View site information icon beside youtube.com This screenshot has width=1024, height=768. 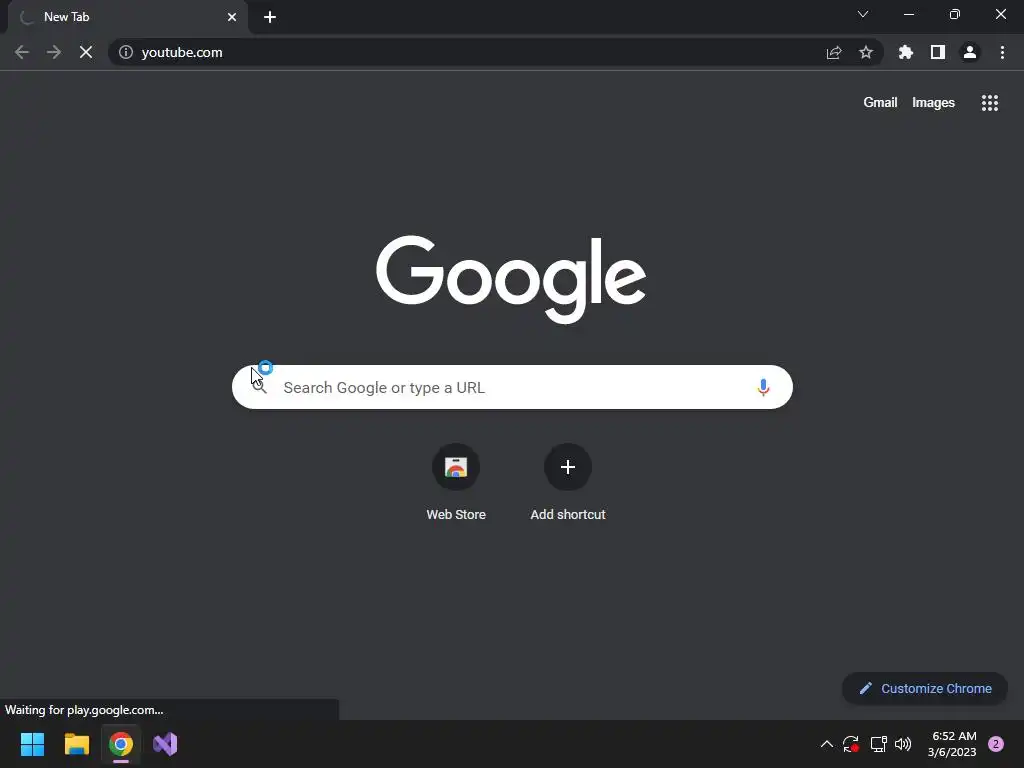tap(125, 52)
